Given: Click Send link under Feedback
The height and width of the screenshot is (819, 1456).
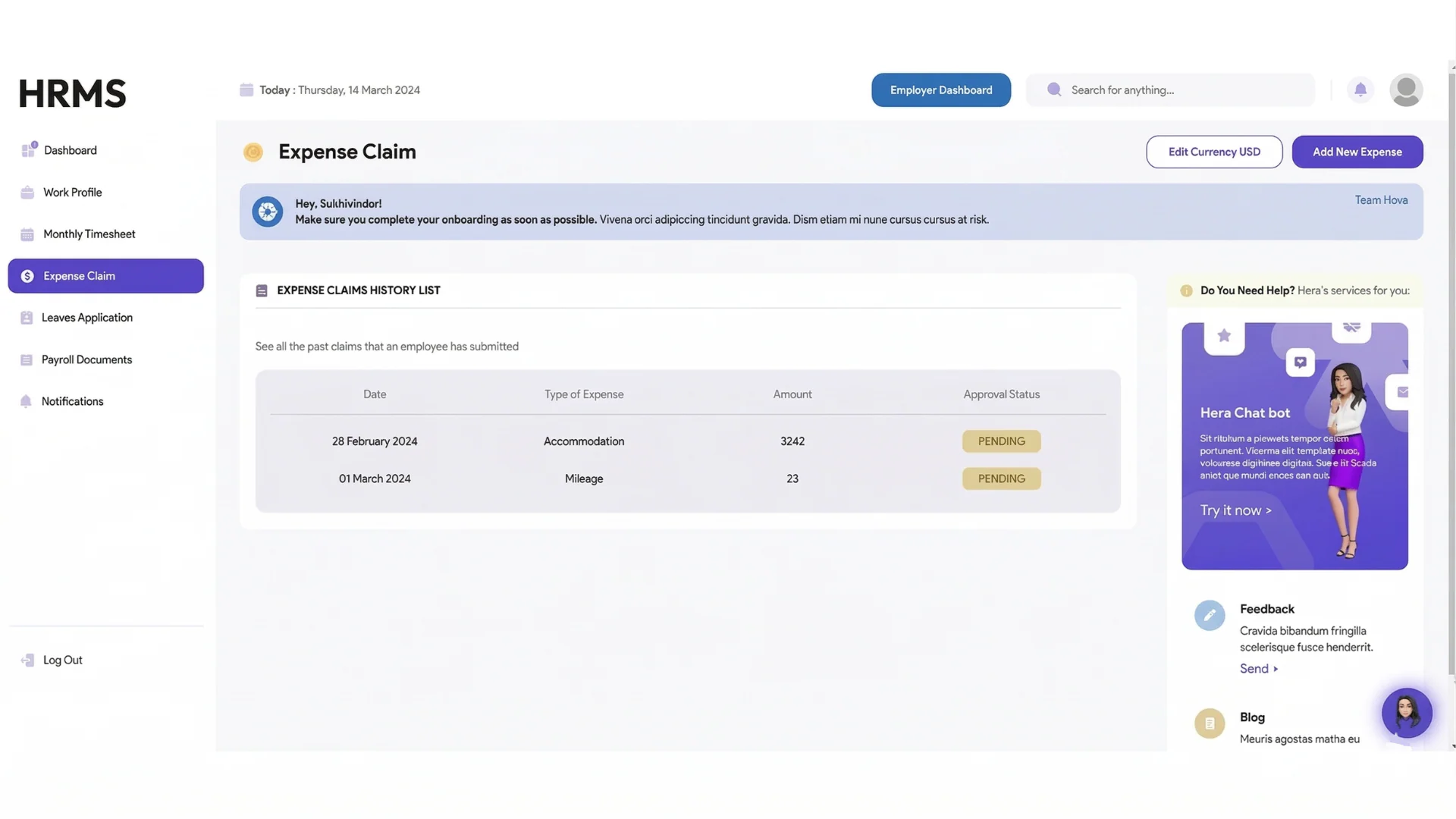Looking at the screenshot, I should 1259,669.
